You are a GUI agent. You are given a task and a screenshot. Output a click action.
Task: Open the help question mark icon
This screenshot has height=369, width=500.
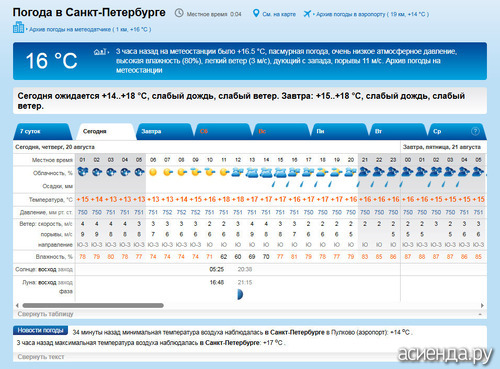pyautogui.click(x=475, y=131)
